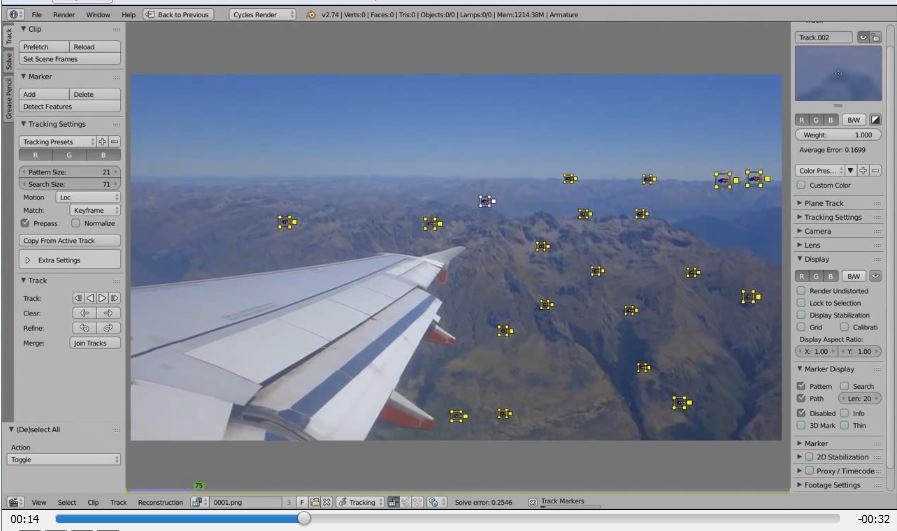
Task: Clear track path after current frame
Action: 108,313
